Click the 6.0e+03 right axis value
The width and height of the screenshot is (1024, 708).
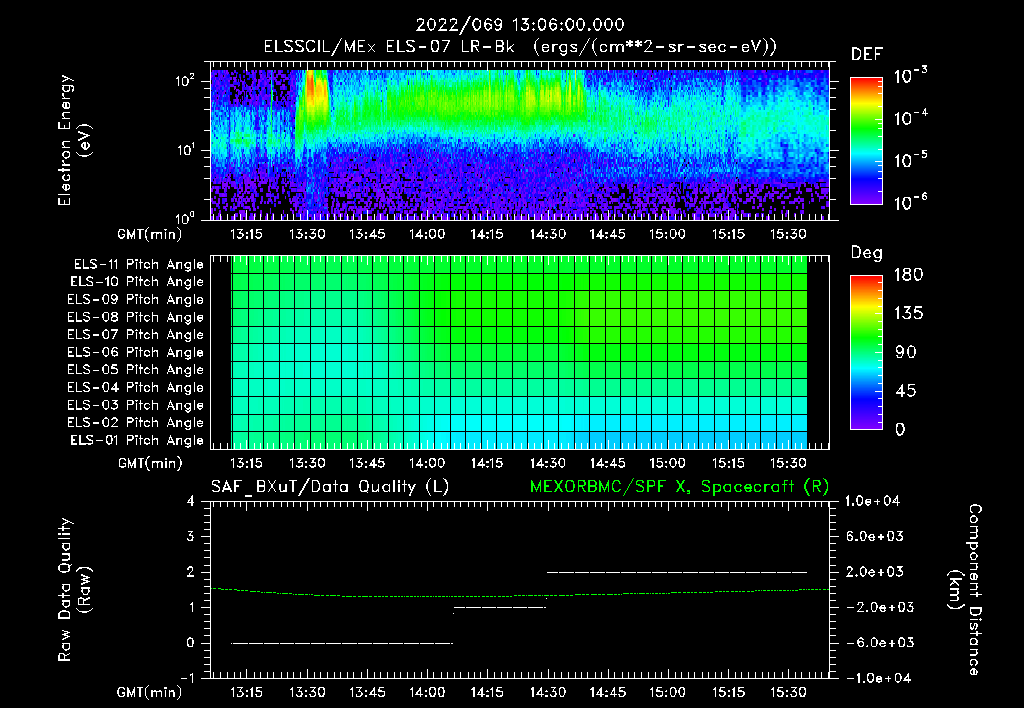[x=874, y=537]
